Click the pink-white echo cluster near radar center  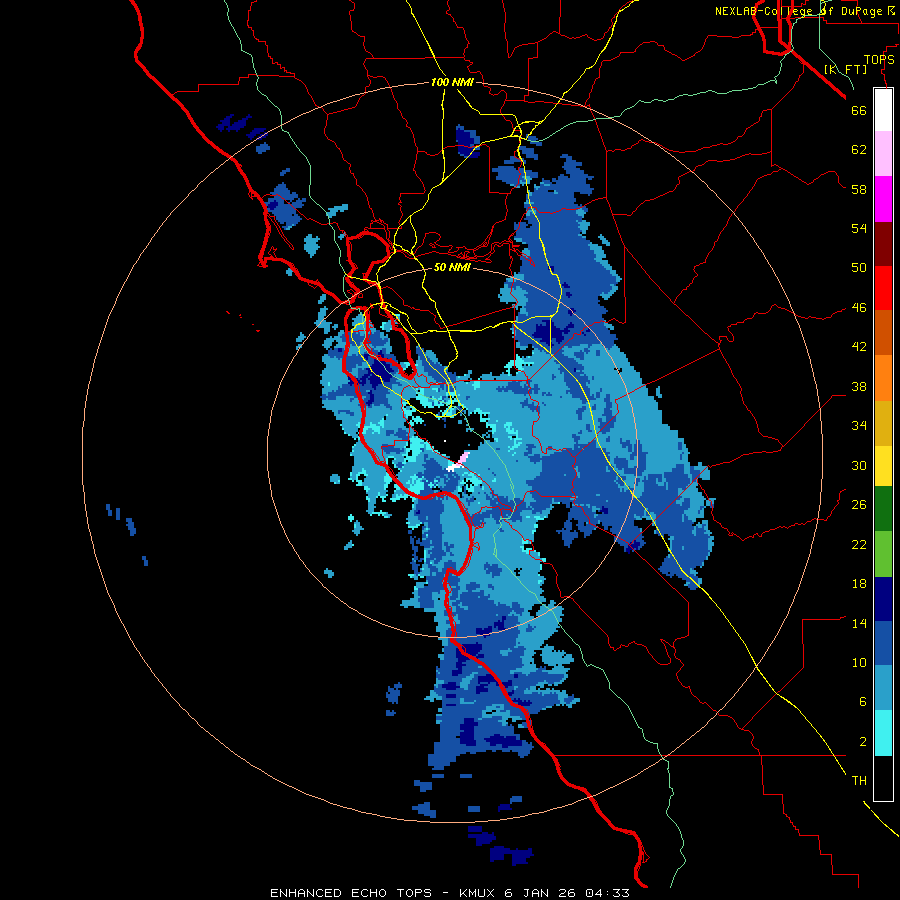pyautogui.click(x=459, y=462)
